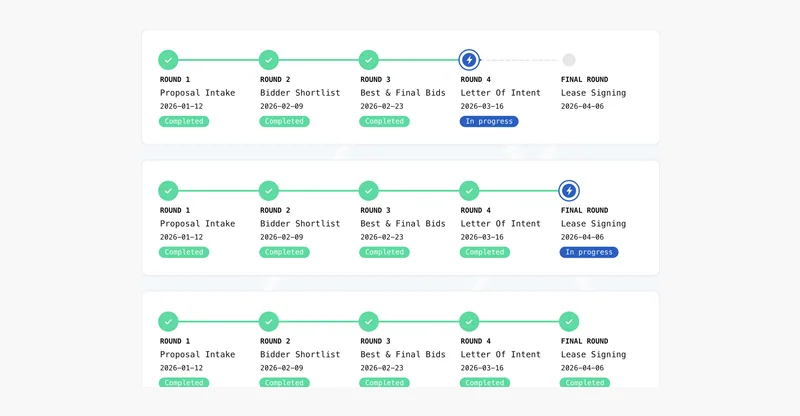The image size is (800, 416).
Task: Click Completed badge under Proposal Intake in top card
Action: [x=184, y=121]
